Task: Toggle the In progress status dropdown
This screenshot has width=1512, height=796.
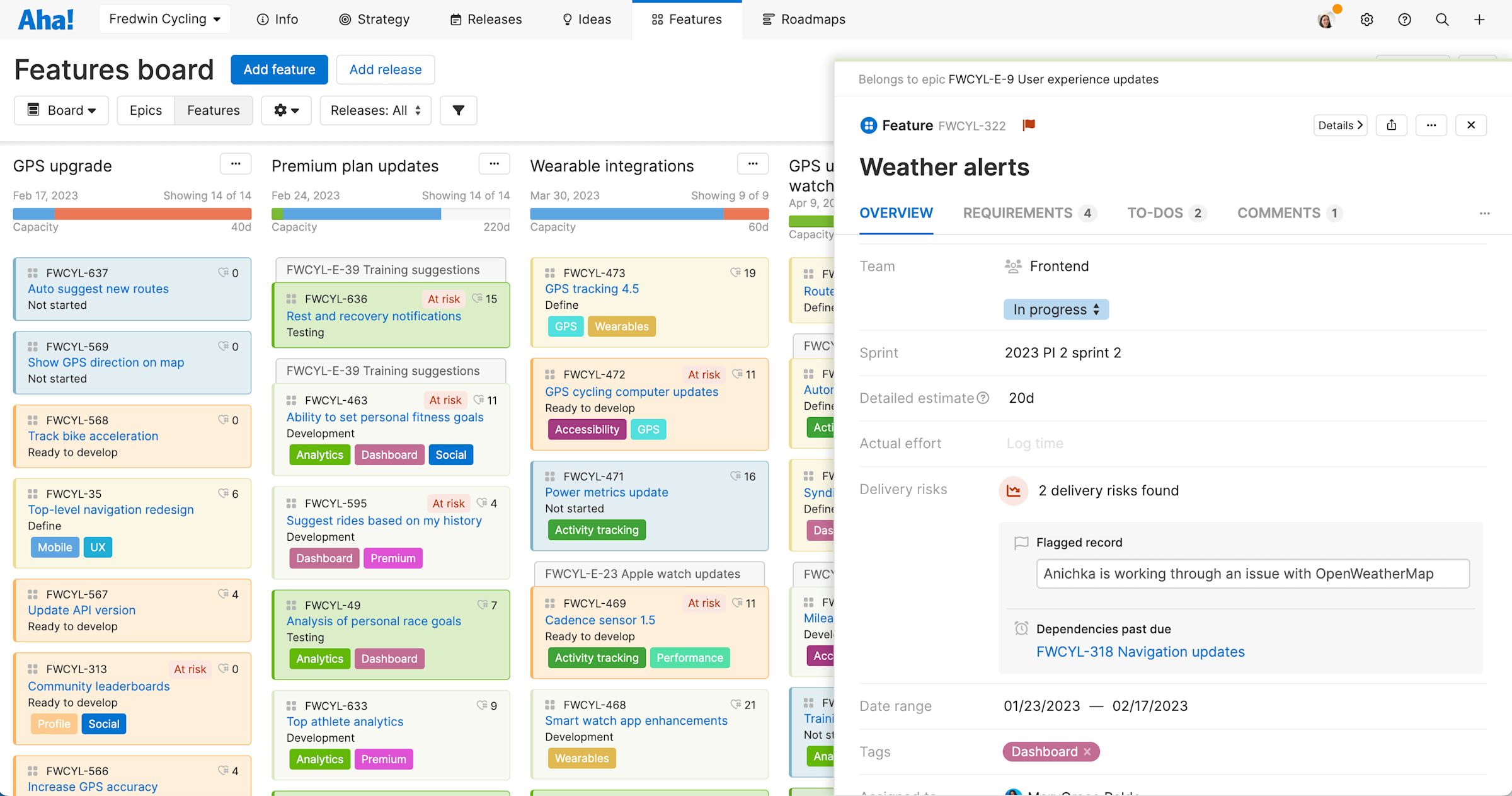Action: 1053,309
